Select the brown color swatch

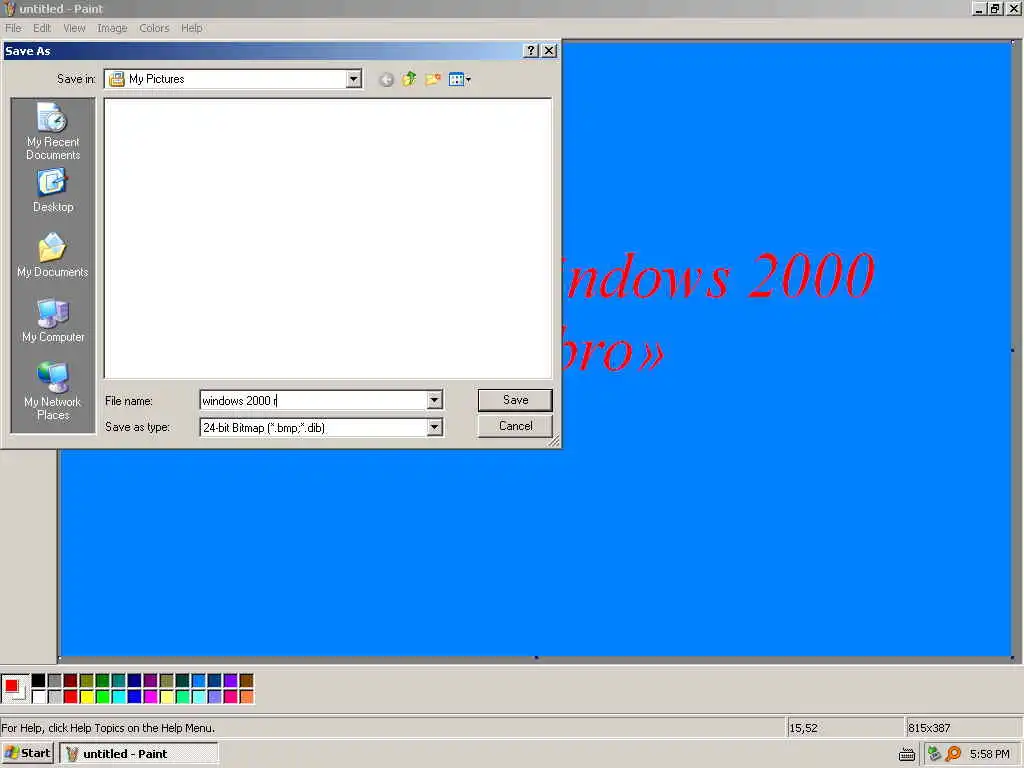(x=247, y=680)
